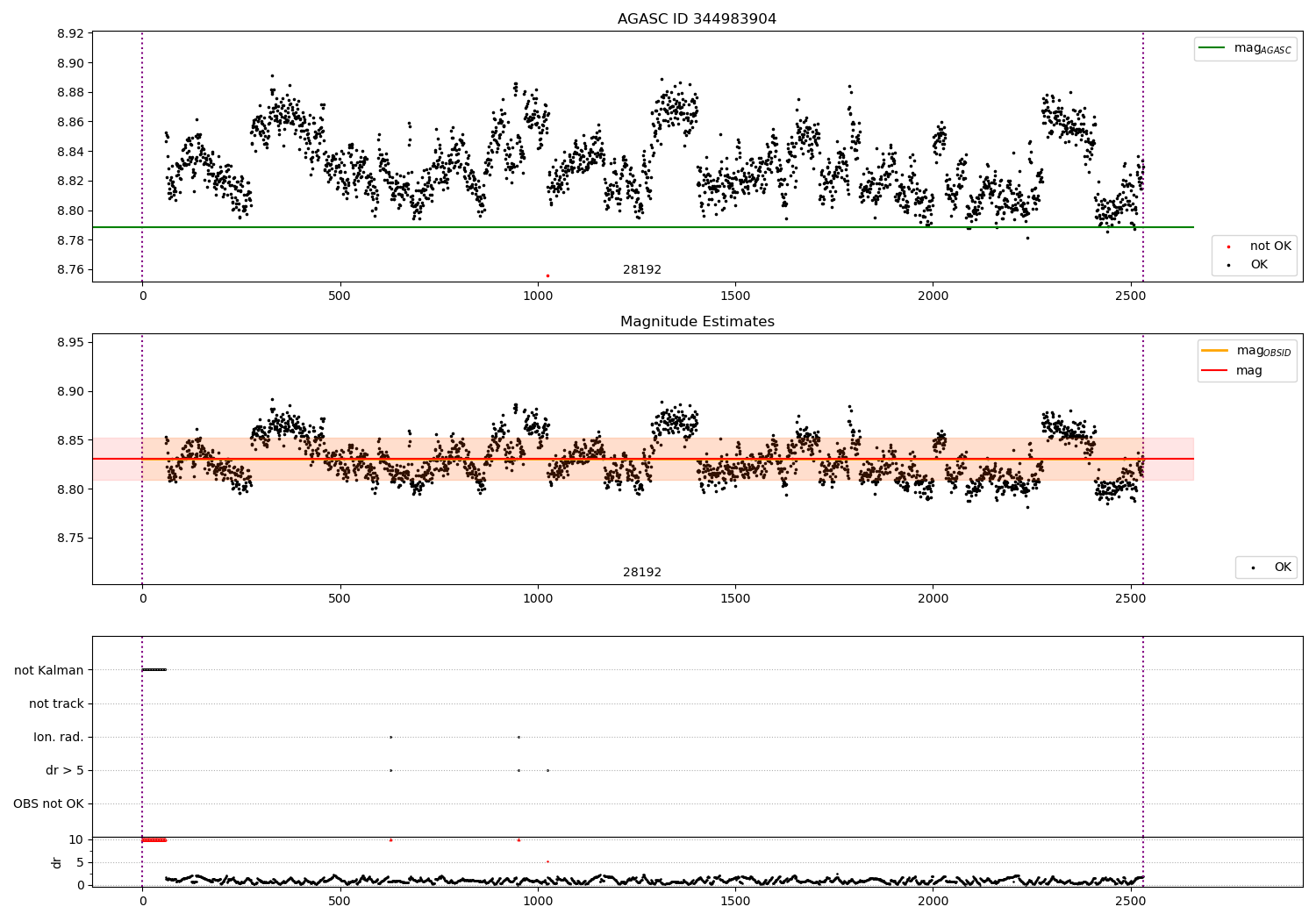Click the OK legend entry in AGASC ID plot
This screenshot has width=1316, height=921.
point(1259,265)
